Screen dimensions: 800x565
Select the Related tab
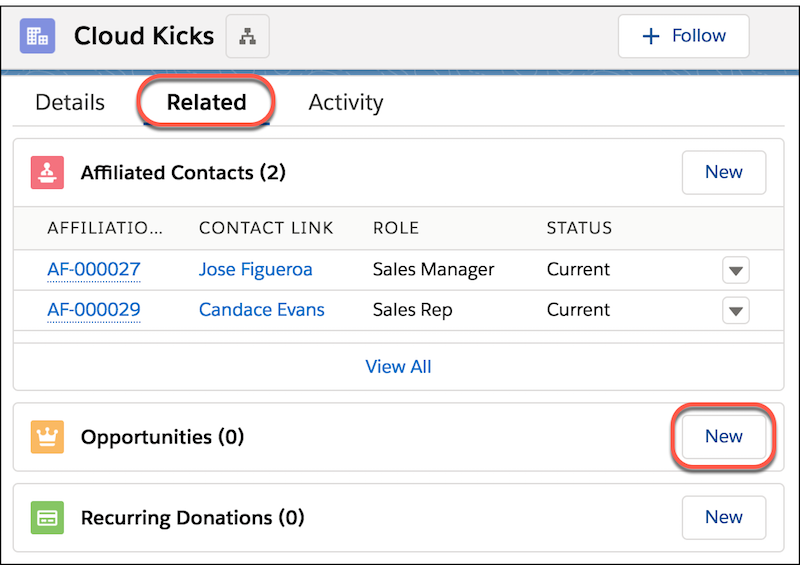[207, 102]
